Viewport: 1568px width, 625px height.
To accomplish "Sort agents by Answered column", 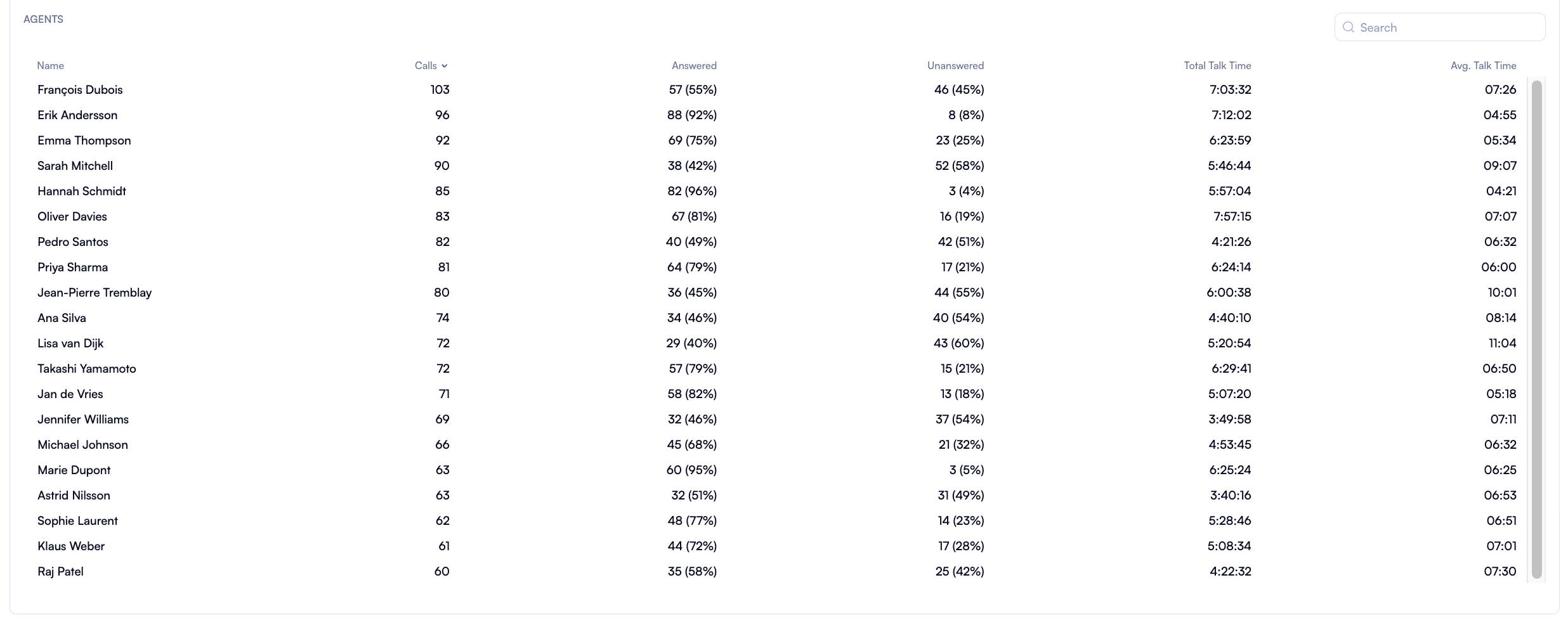I will 694,66.
